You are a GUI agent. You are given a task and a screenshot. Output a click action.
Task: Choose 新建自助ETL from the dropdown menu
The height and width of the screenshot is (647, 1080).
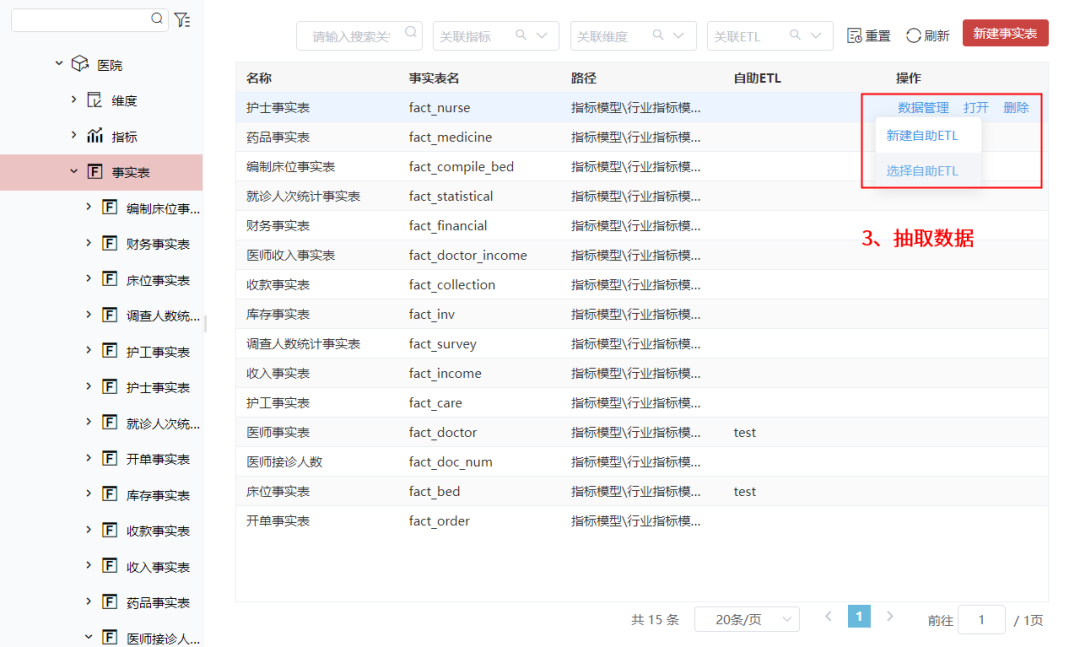point(922,136)
